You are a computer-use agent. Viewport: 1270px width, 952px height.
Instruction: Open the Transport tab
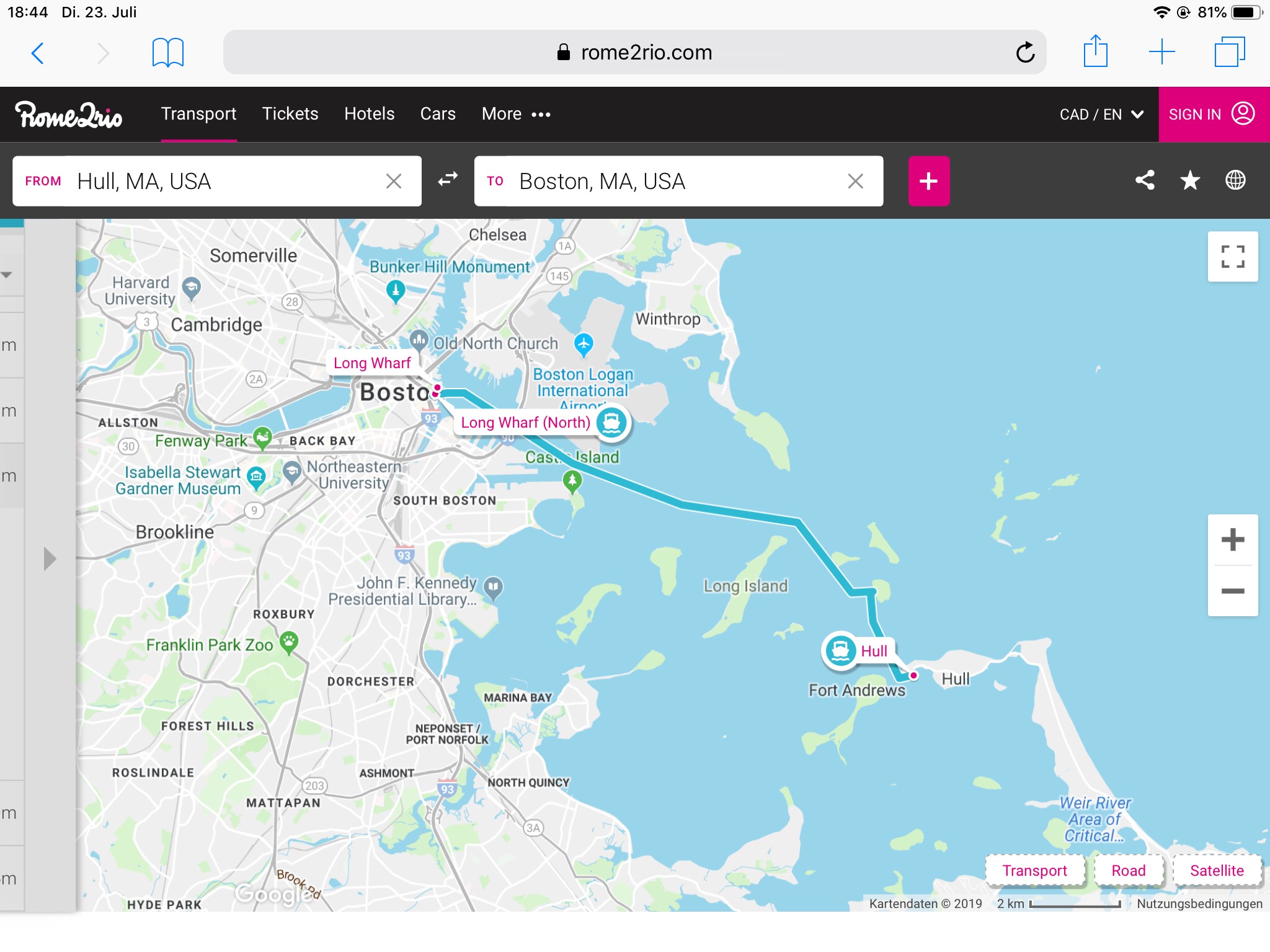(198, 114)
